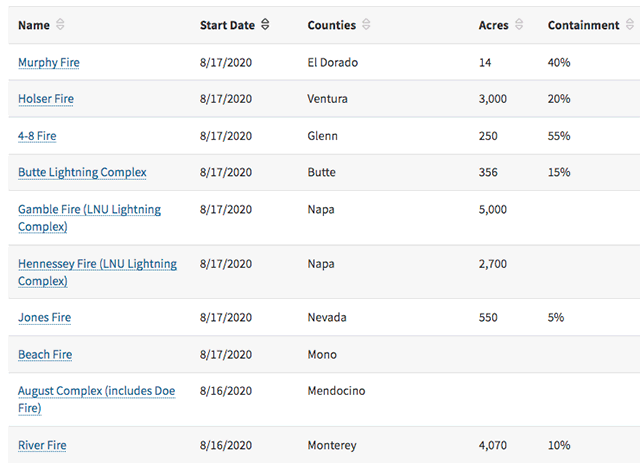This screenshot has height=464, width=640.
Task: Toggle the Start Date sort arrows
Action: pyautogui.click(x=265, y=25)
